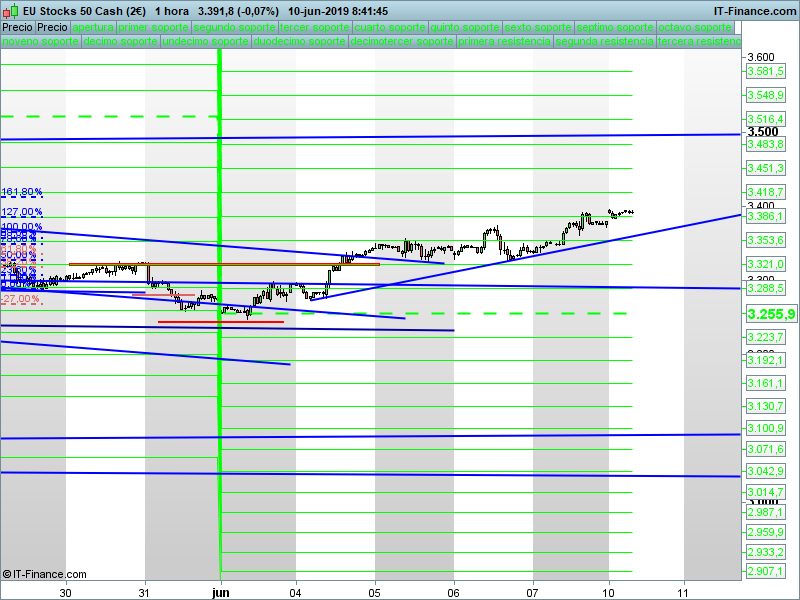Click the 161.80% Fibonacci level label
This screenshot has height=600, width=800.
[22, 192]
